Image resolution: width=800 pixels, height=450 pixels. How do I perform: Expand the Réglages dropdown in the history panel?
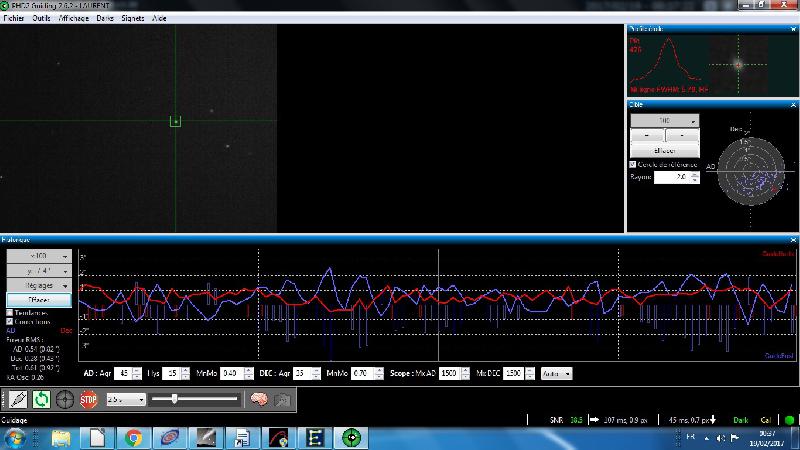39,285
